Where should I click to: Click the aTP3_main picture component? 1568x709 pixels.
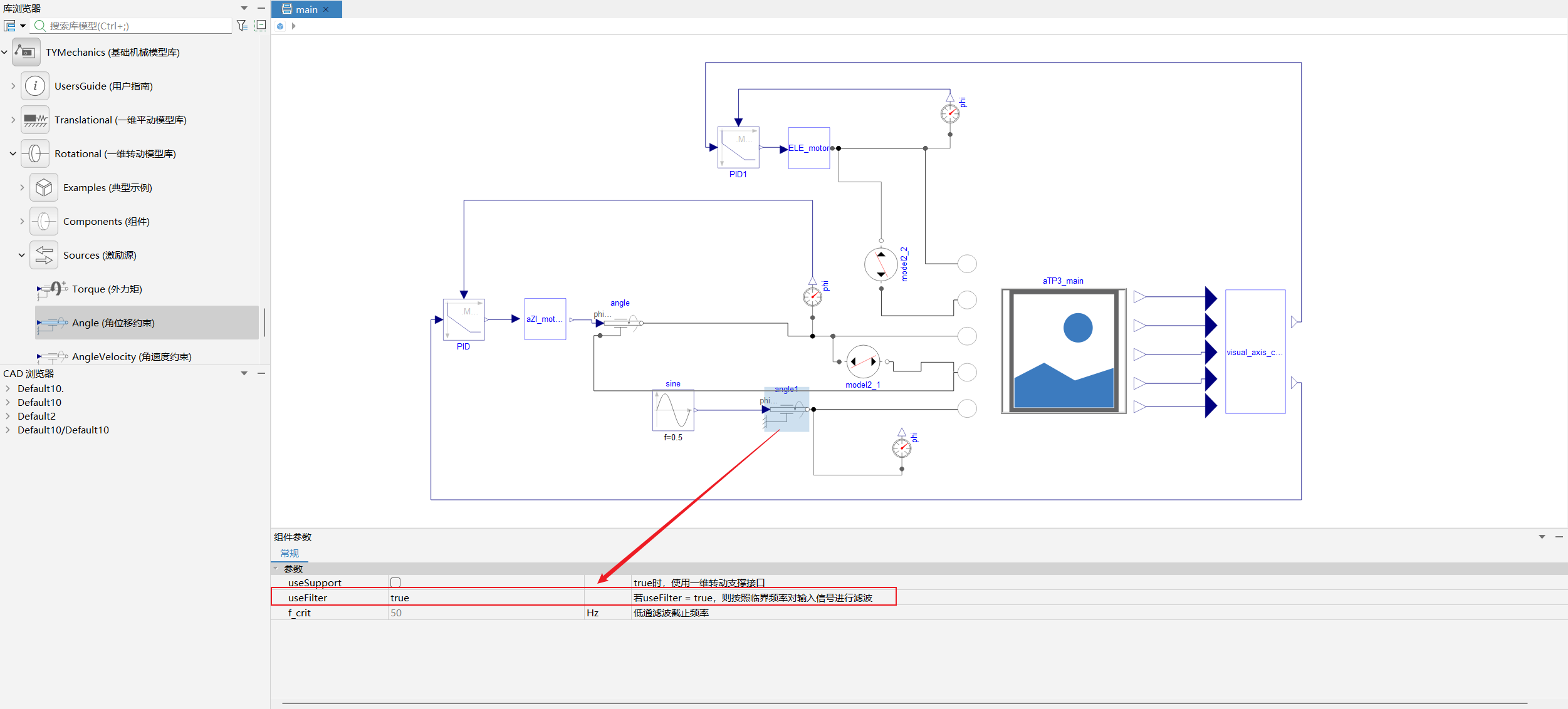[x=1064, y=351]
